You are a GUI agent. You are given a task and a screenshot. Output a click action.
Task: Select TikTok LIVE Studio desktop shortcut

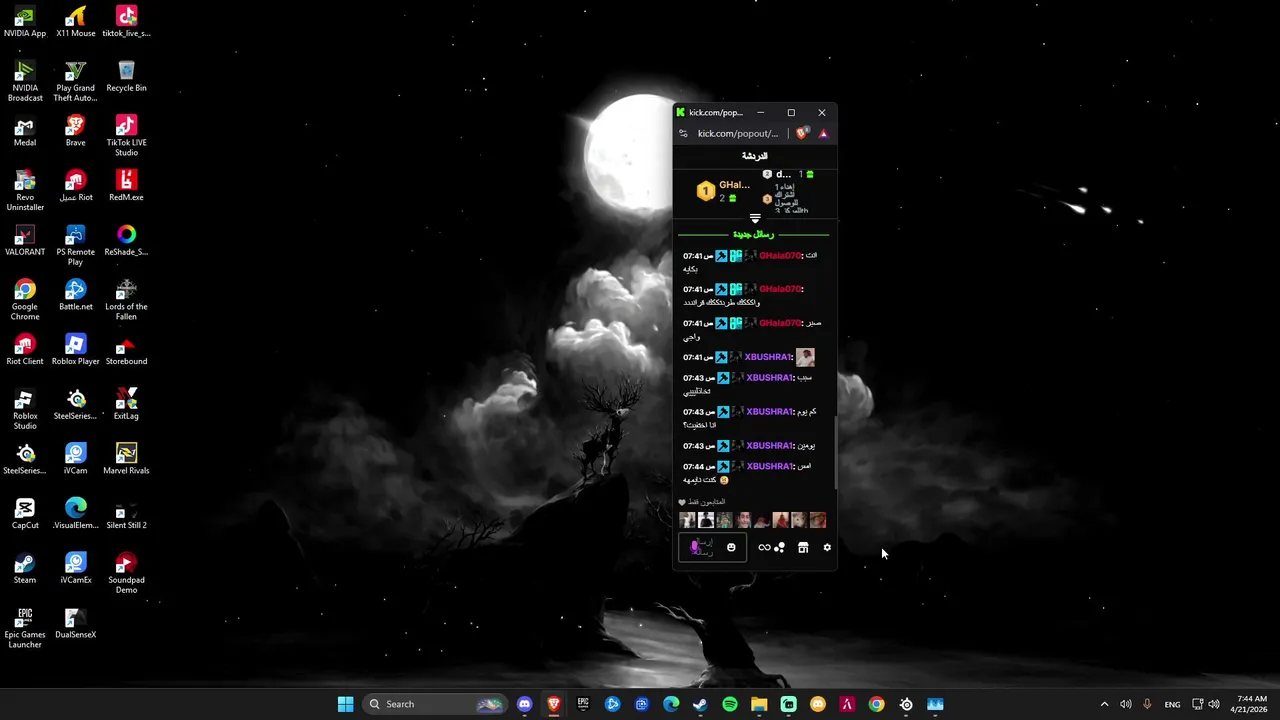[x=126, y=136]
